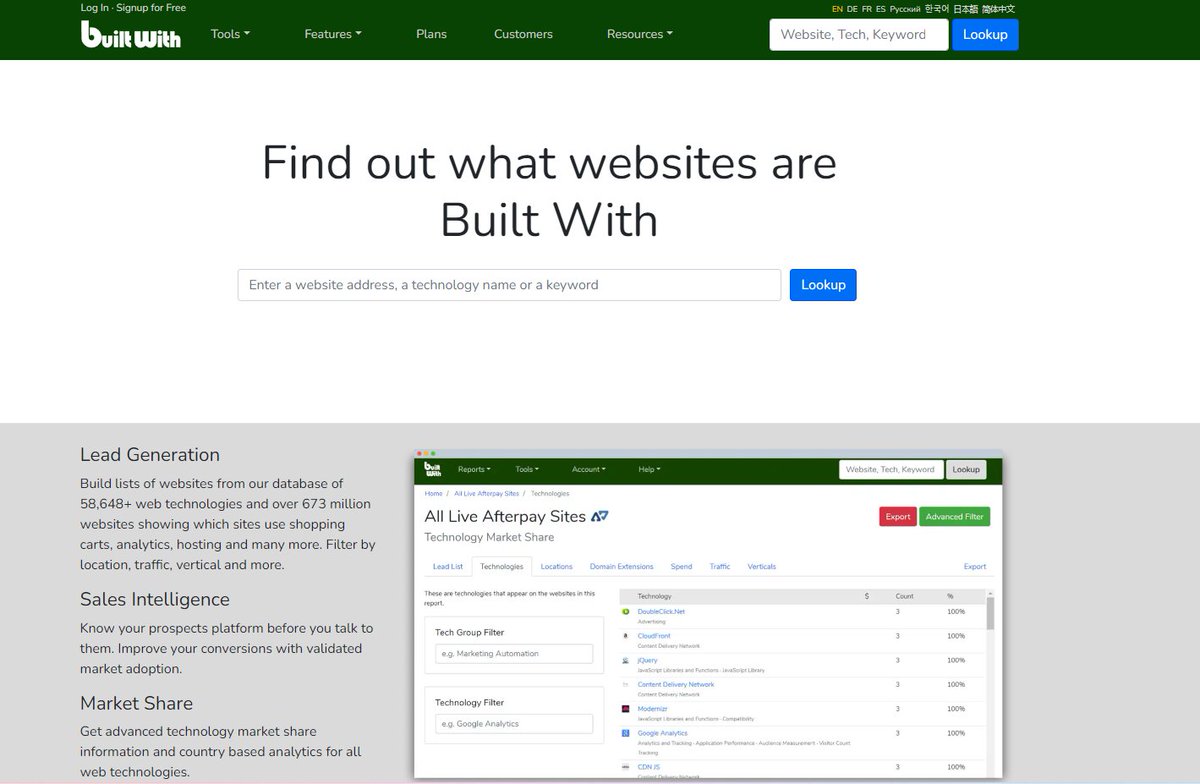Click the blue Lookup button in header

click(x=985, y=34)
